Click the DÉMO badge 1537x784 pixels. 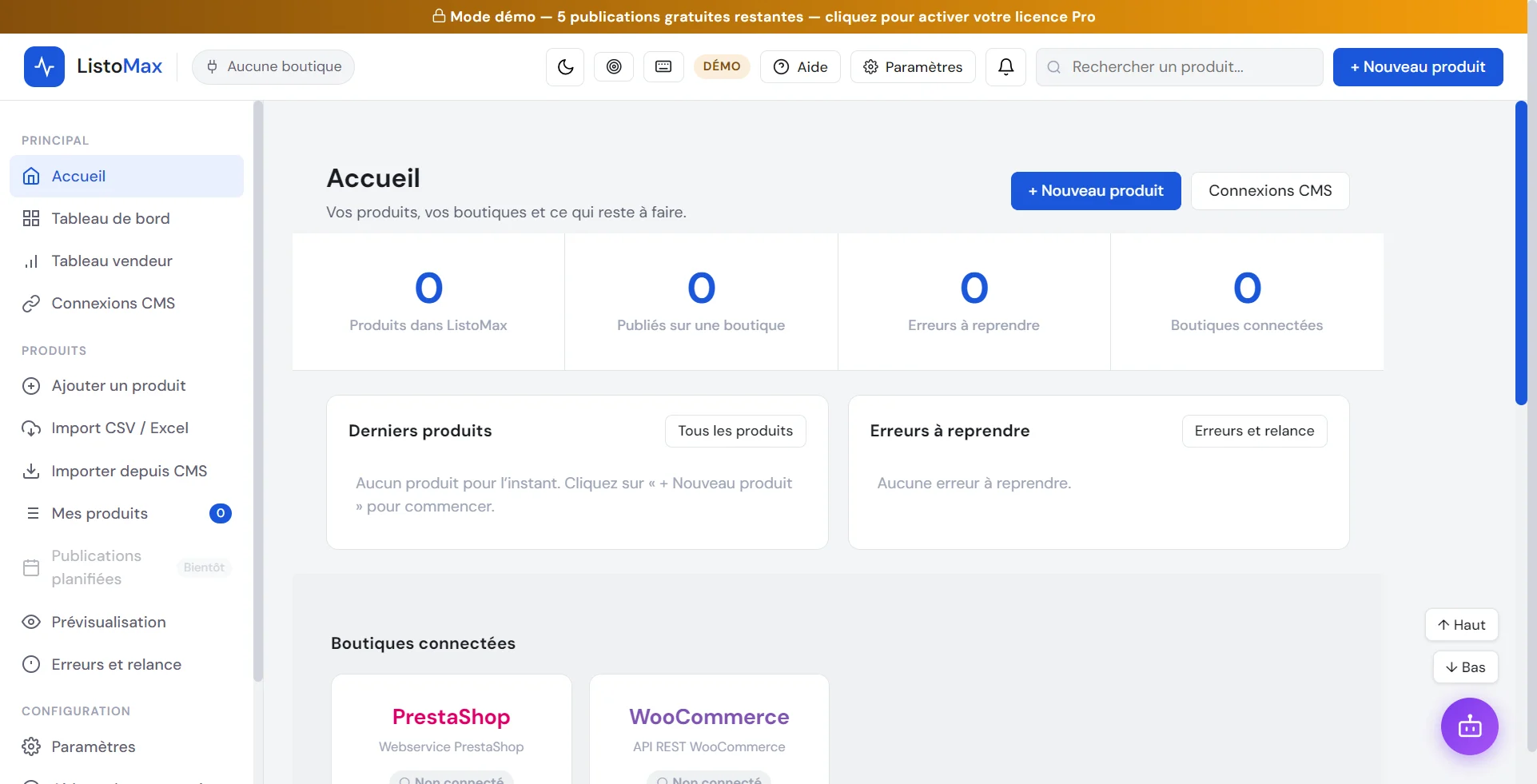pyautogui.click(x=722, y=66)
